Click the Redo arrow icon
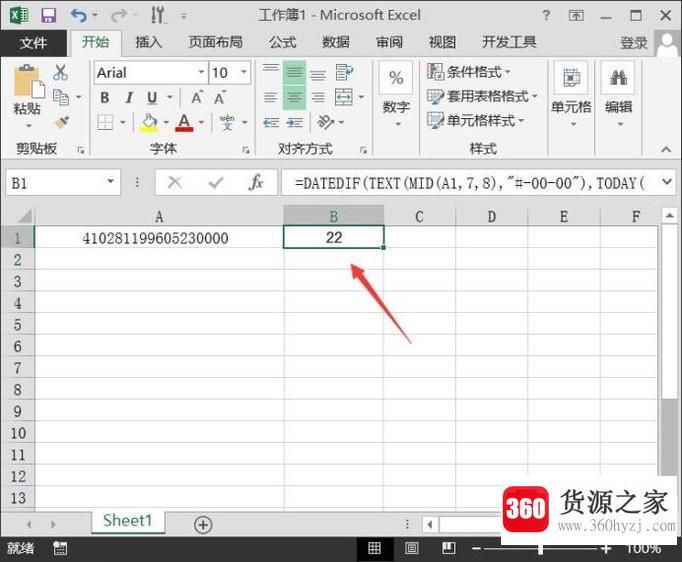682x562 pixels. click(x=118, y=16)
